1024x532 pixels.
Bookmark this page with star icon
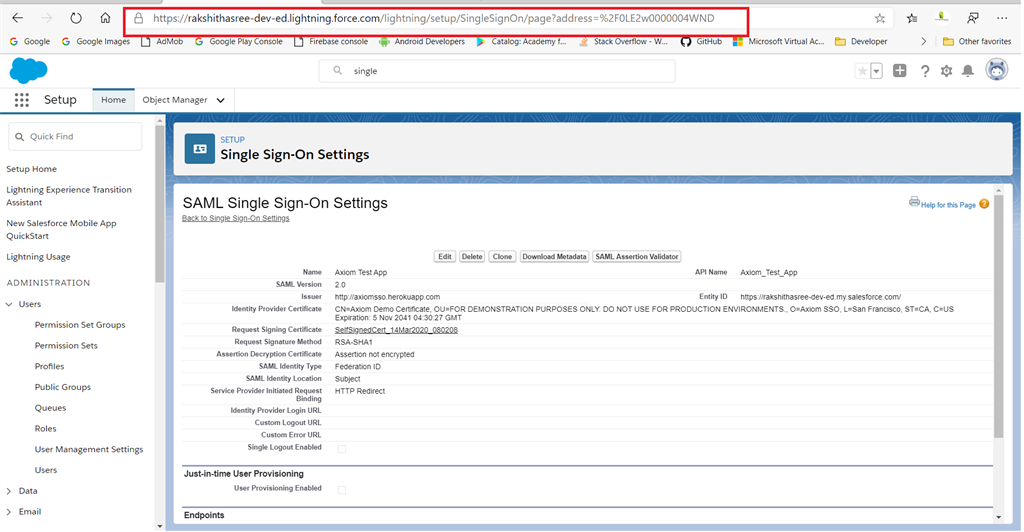pyautogui.click(x=880, y=18)
